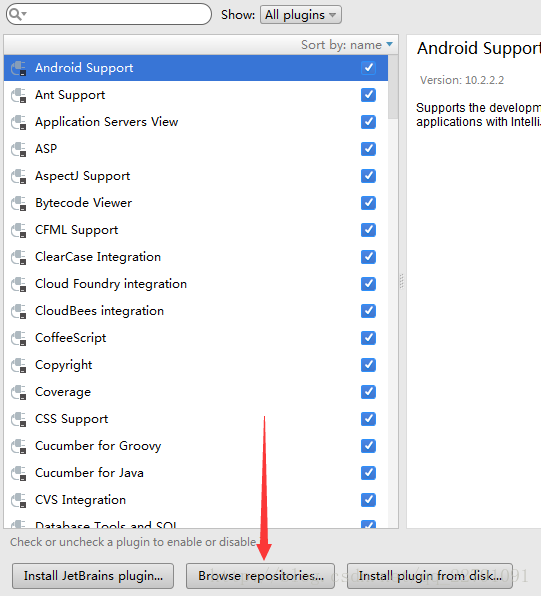Viewport: 541px width, 596px height.
Task: Click the Bytecode Viewer plugin icon
Action: click(19, 203)
